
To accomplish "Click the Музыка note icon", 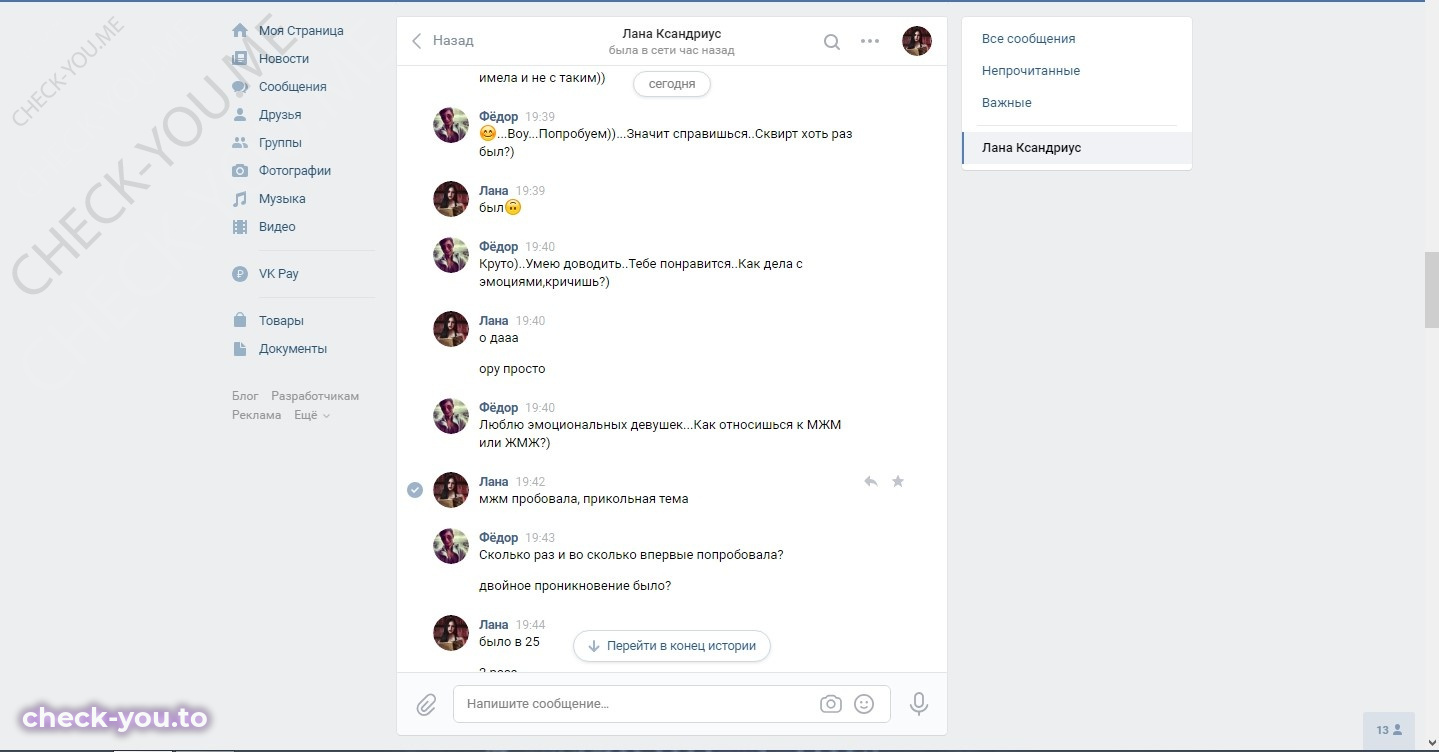I will coord(240,199).
